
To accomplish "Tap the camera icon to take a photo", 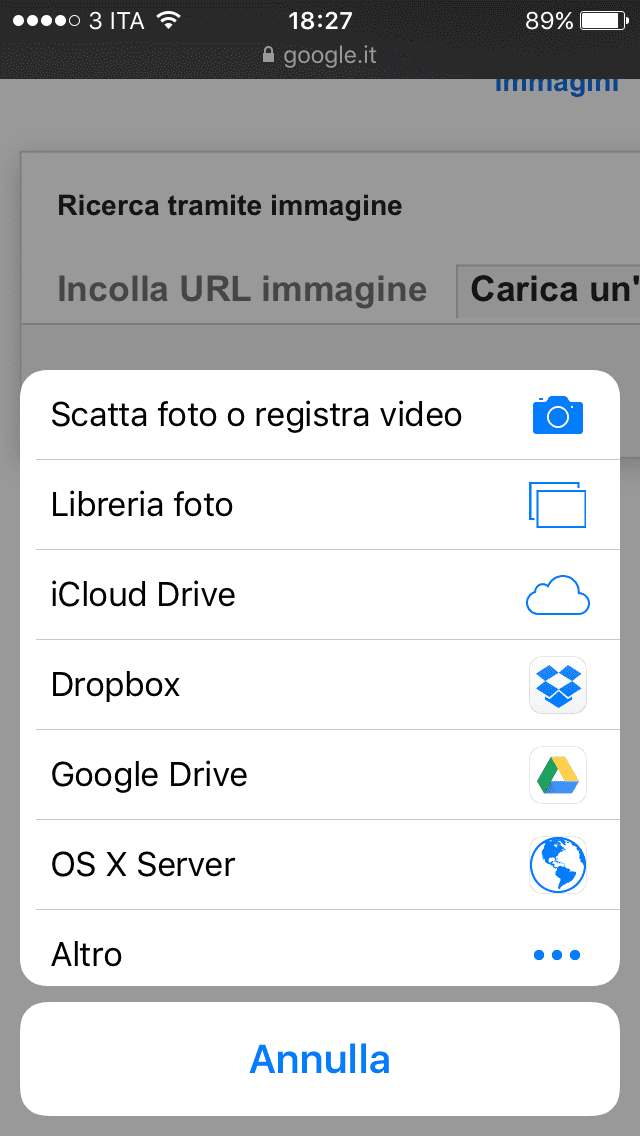I will click(x=557, y=415).
